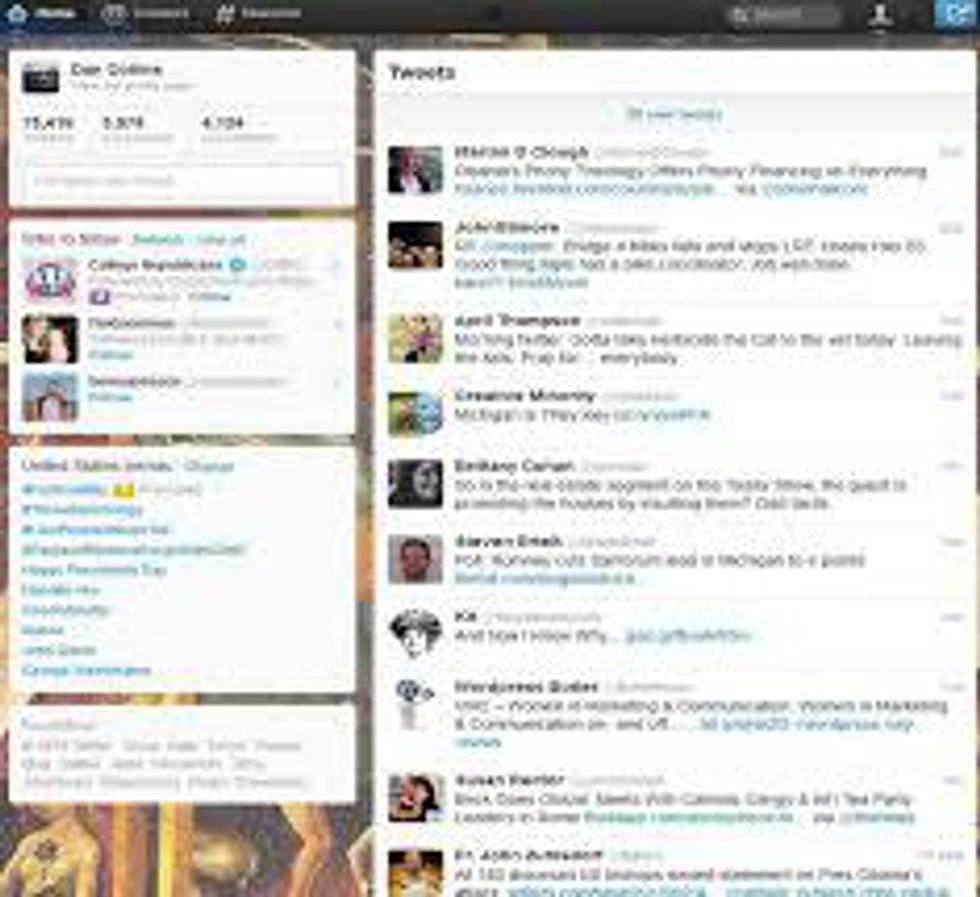The image size is (980, 897).
Task: Click April Thompson's profile picture icon
Action: (415, 338)
